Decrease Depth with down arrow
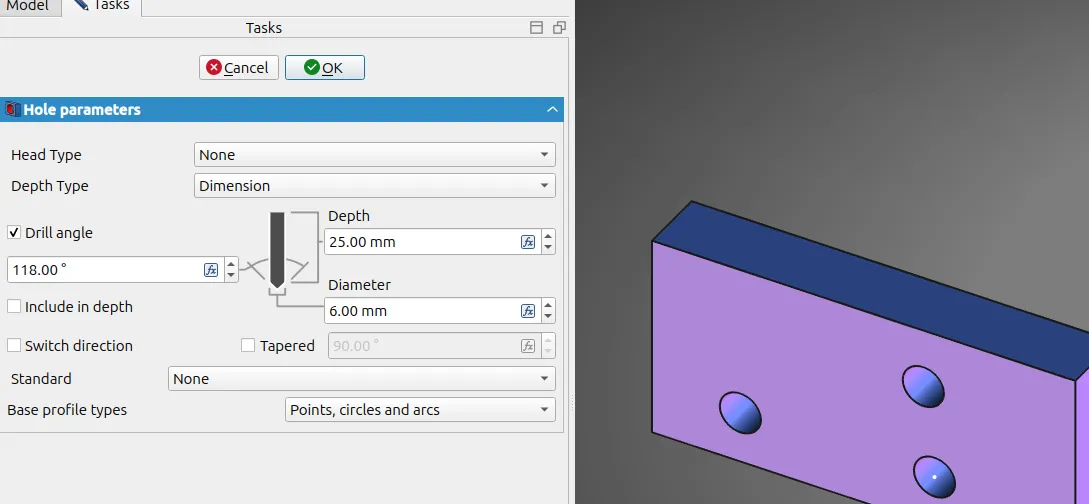Screen dimensions: 1089x504 (x=548, y=247)
